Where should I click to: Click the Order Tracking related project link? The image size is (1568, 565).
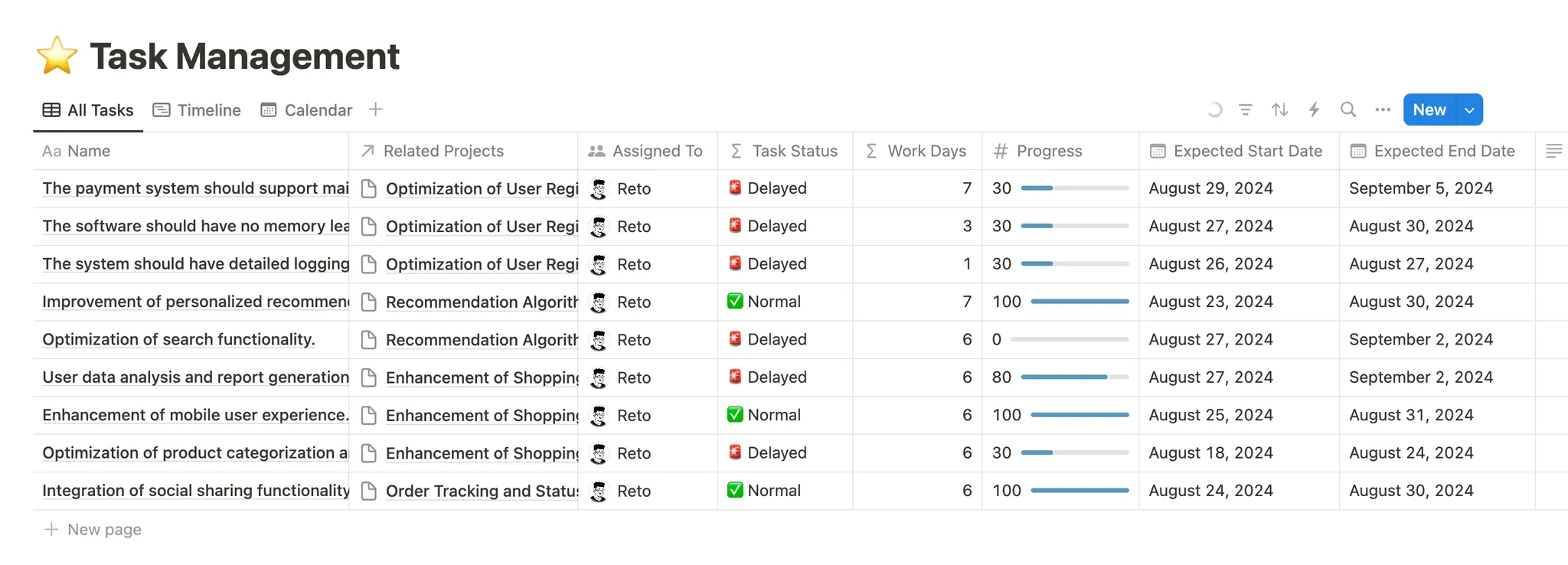(481, 491)
